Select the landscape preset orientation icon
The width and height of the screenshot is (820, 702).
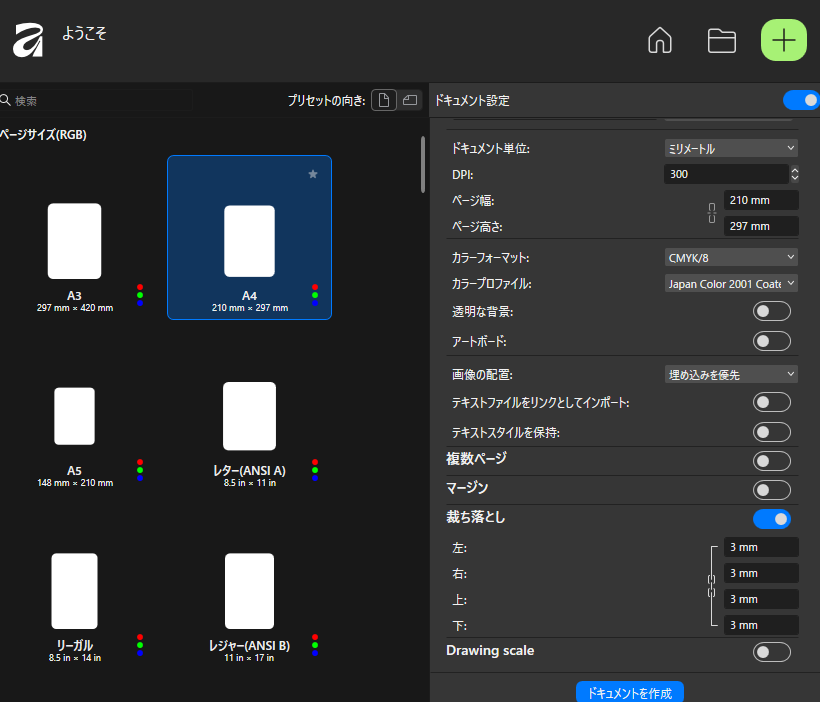point(410,100)
